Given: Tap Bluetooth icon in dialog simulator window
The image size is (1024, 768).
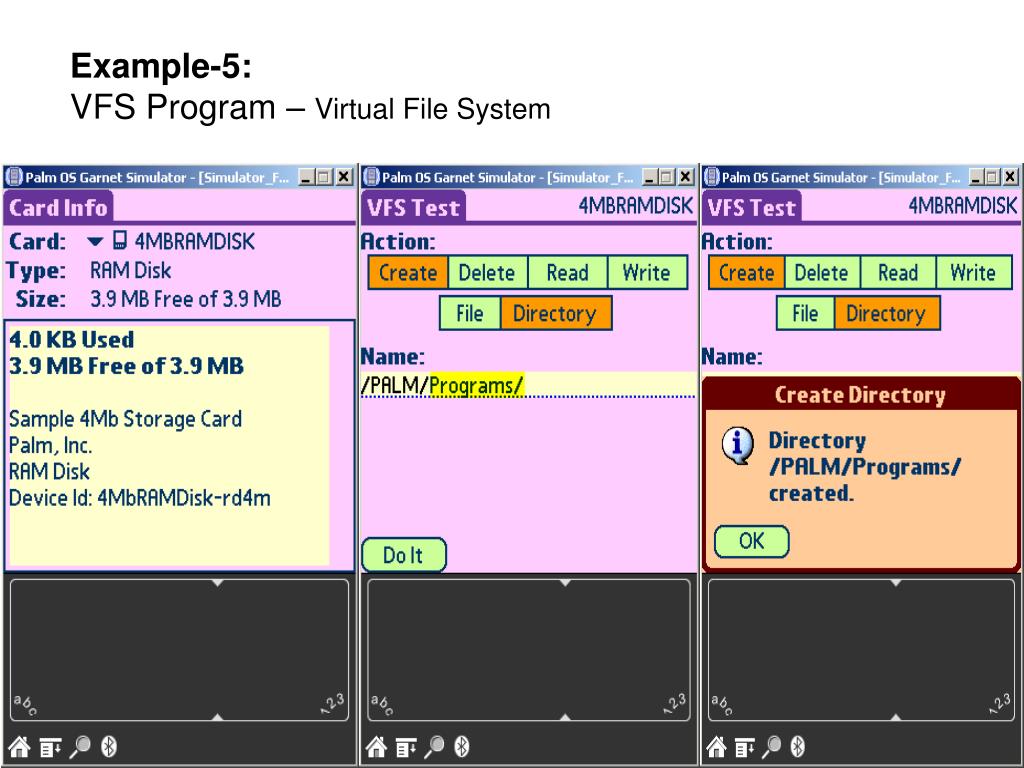Looking at the screenshot, I should coord(798,746).
